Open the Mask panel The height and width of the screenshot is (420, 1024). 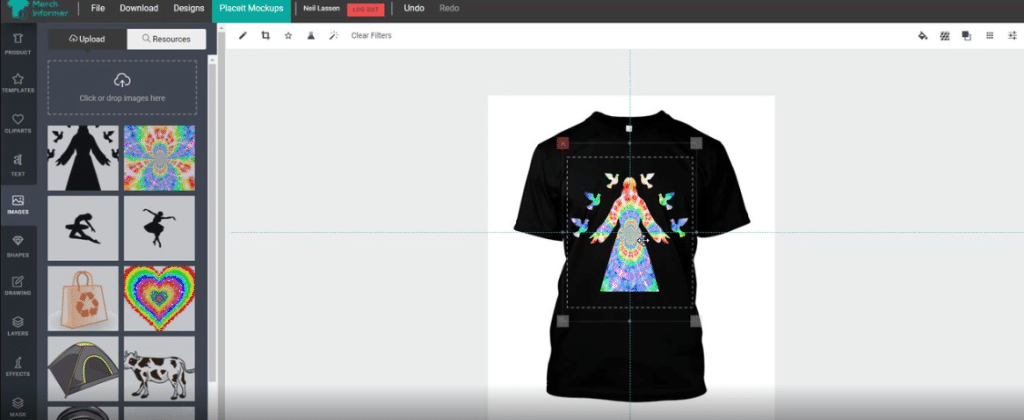point(18,407)
